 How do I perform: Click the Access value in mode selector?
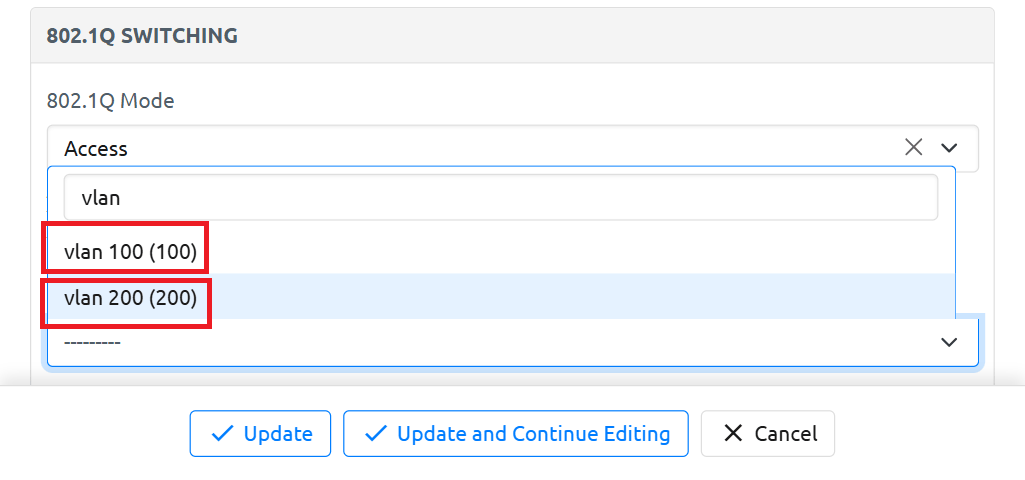pyautogui.click(x=96, y=148)
